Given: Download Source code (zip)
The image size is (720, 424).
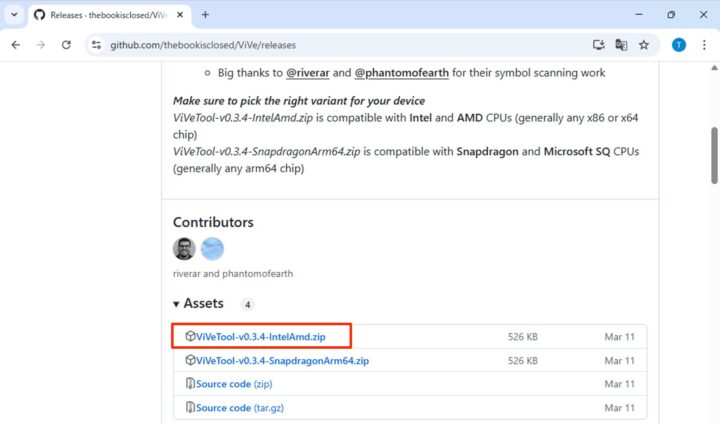Looking at the screenshot, I should tap(234, 384).
